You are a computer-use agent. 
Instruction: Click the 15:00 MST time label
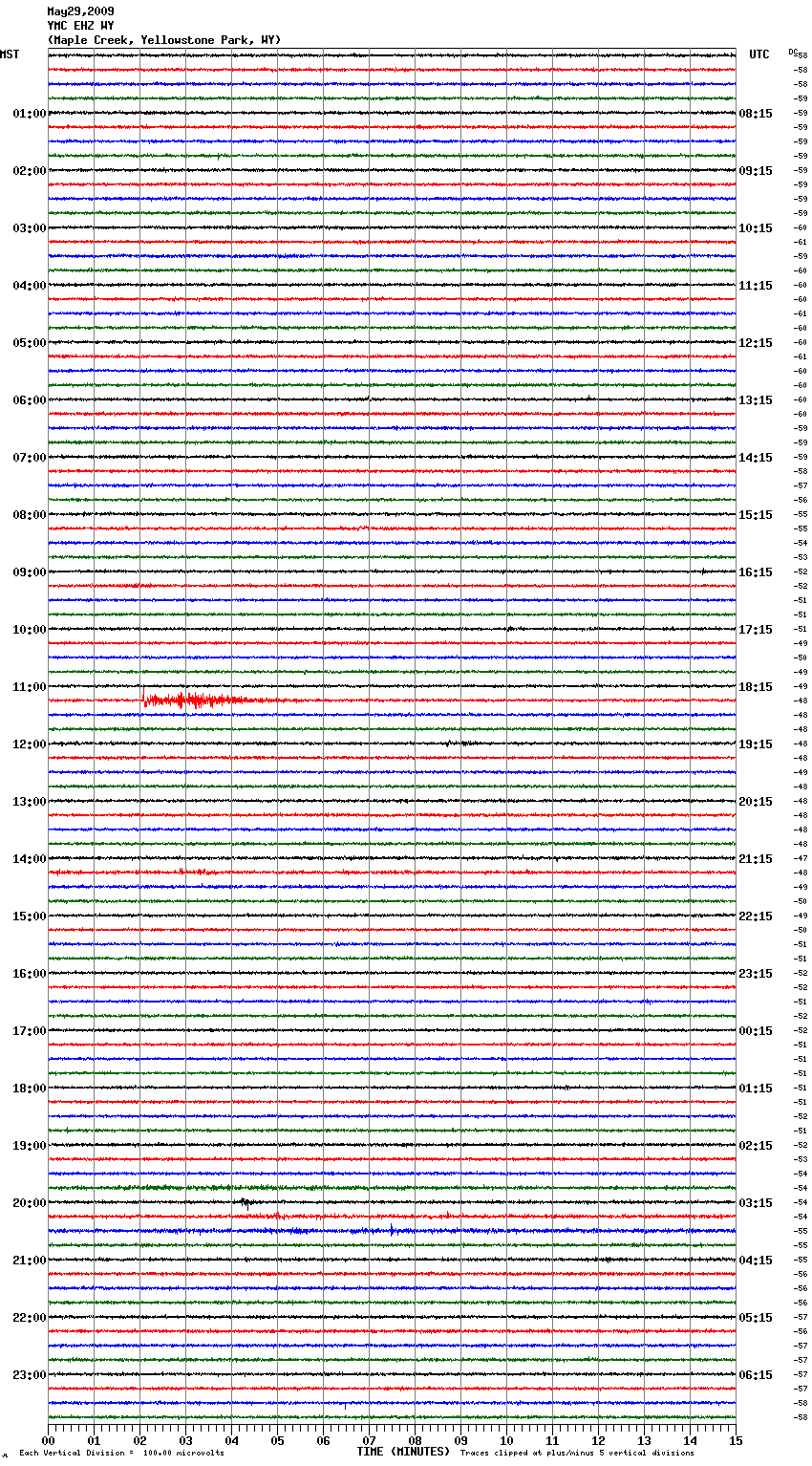pos(30,916)
